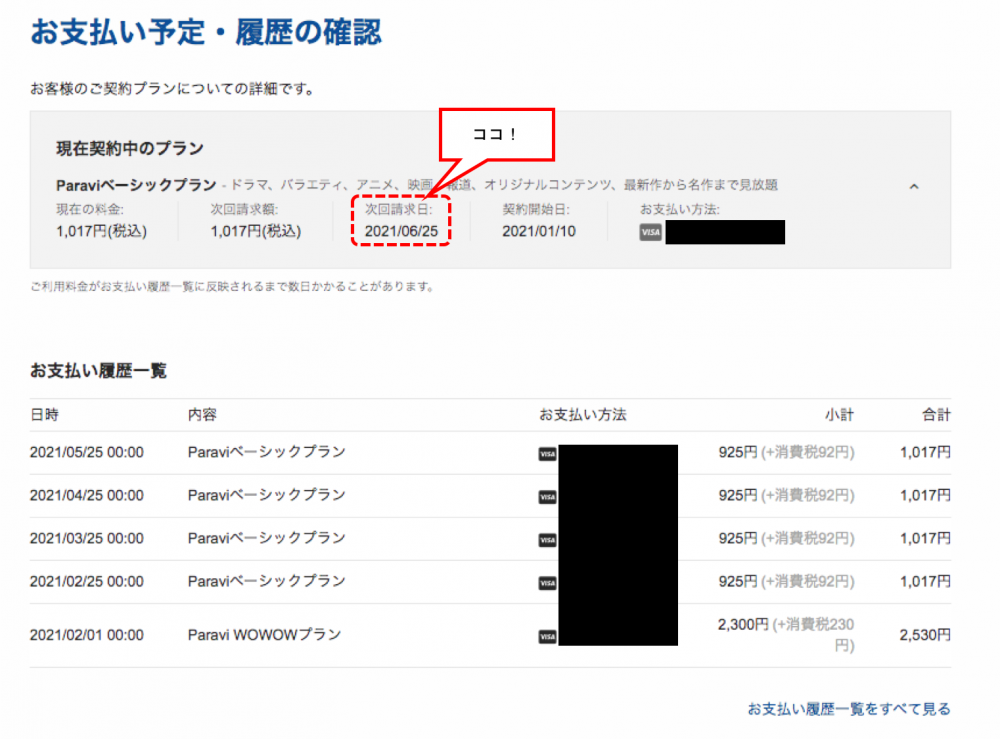The image size is (1000, 739).
Task: Select the Paravi WOWOWプラン entry
Action: 265,635
